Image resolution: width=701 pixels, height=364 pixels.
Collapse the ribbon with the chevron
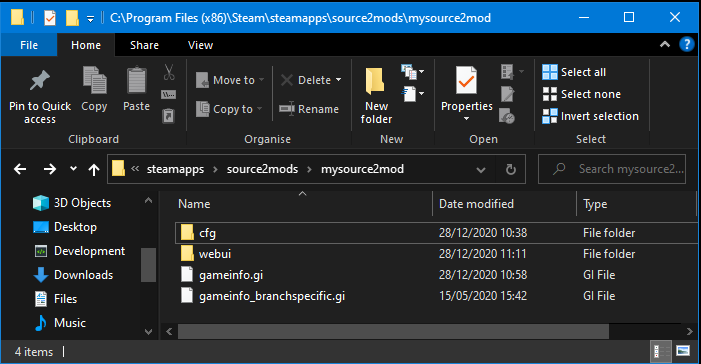click(665, 44)
